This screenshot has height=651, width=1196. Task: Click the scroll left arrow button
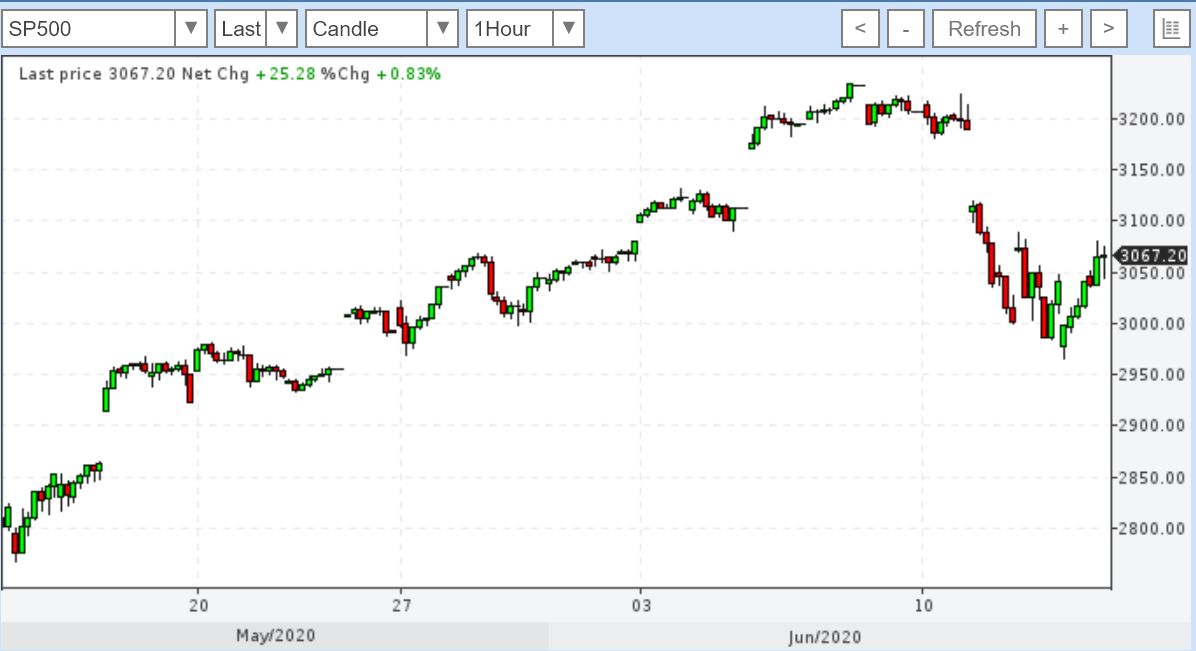tap(859, 29)
